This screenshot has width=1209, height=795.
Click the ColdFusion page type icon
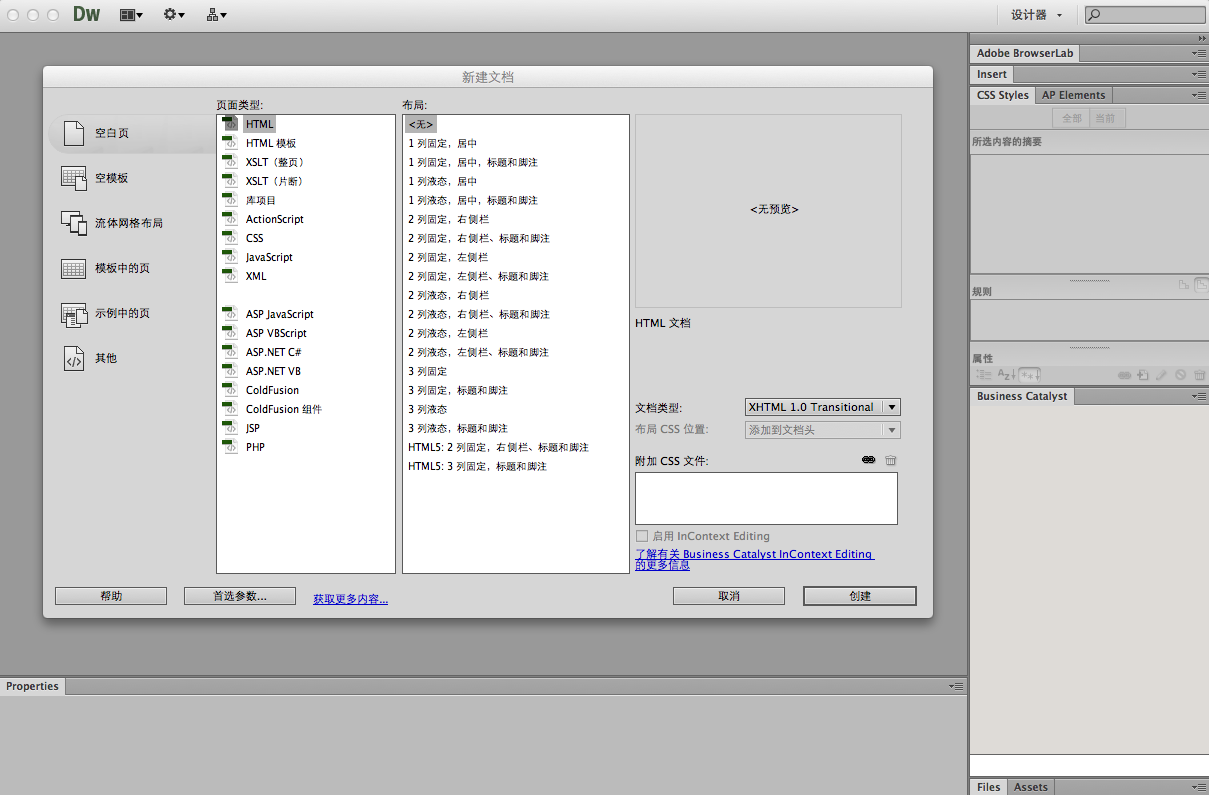[230, 390]
